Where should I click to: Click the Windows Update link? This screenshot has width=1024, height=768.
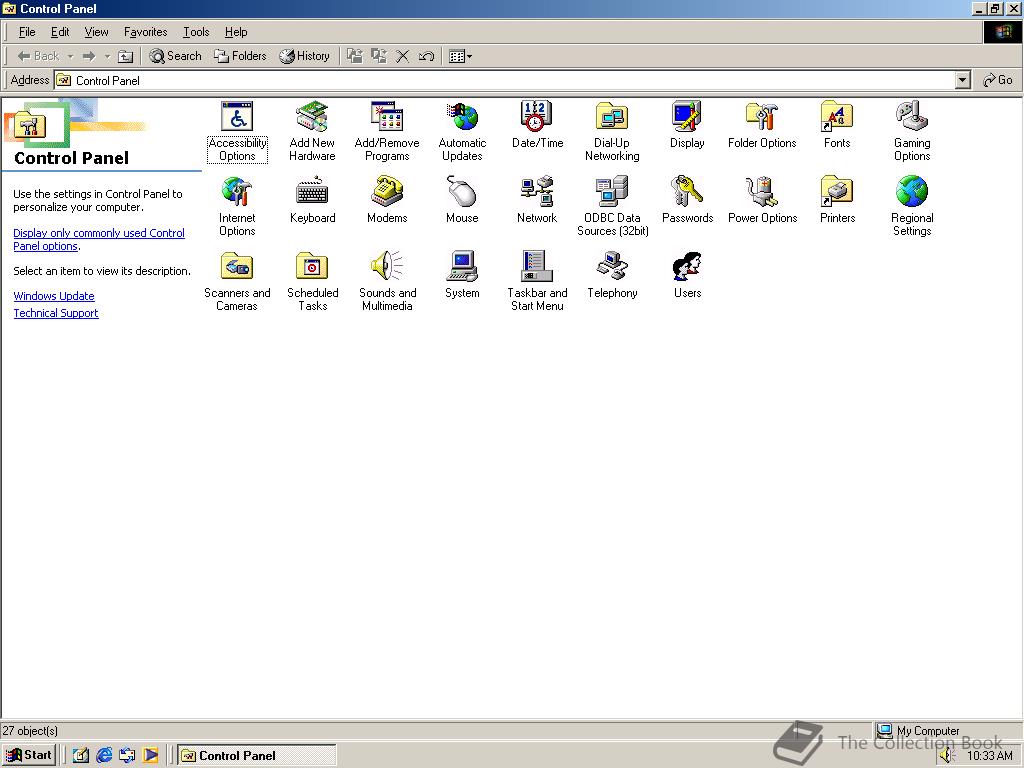pyautogui.click(x=53, y=296)
